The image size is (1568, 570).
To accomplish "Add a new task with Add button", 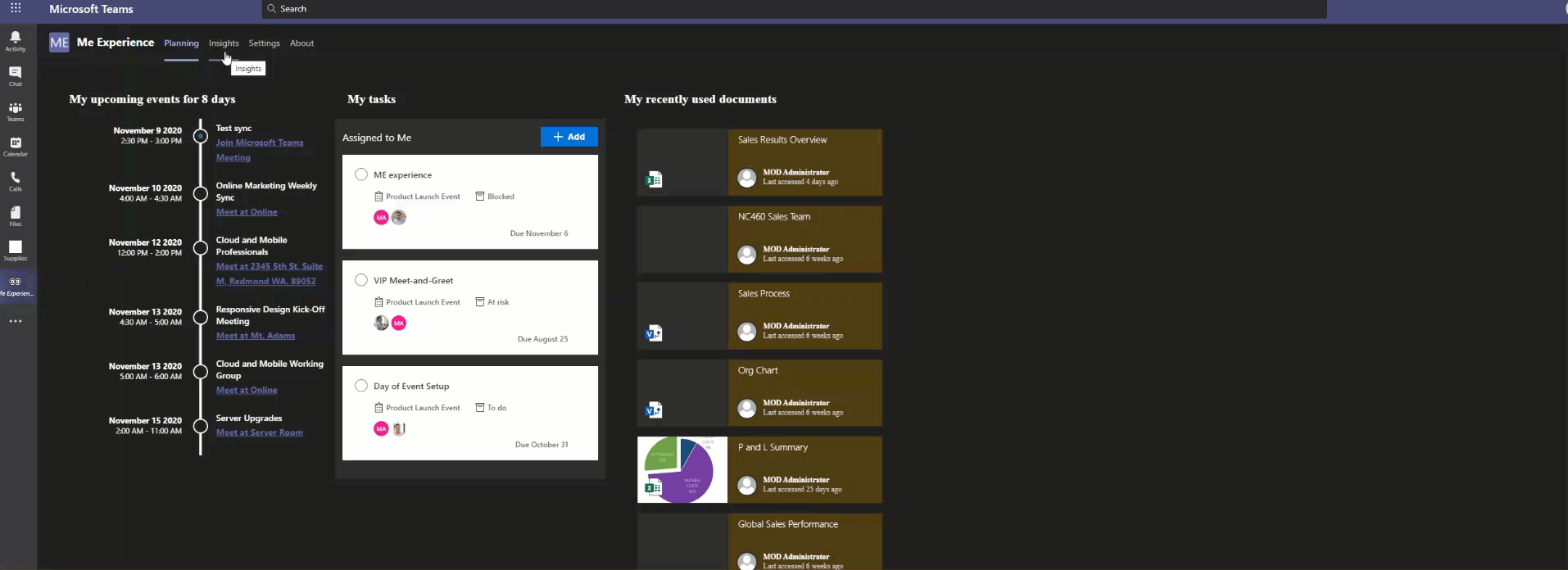I will click(x=569, y=137).
